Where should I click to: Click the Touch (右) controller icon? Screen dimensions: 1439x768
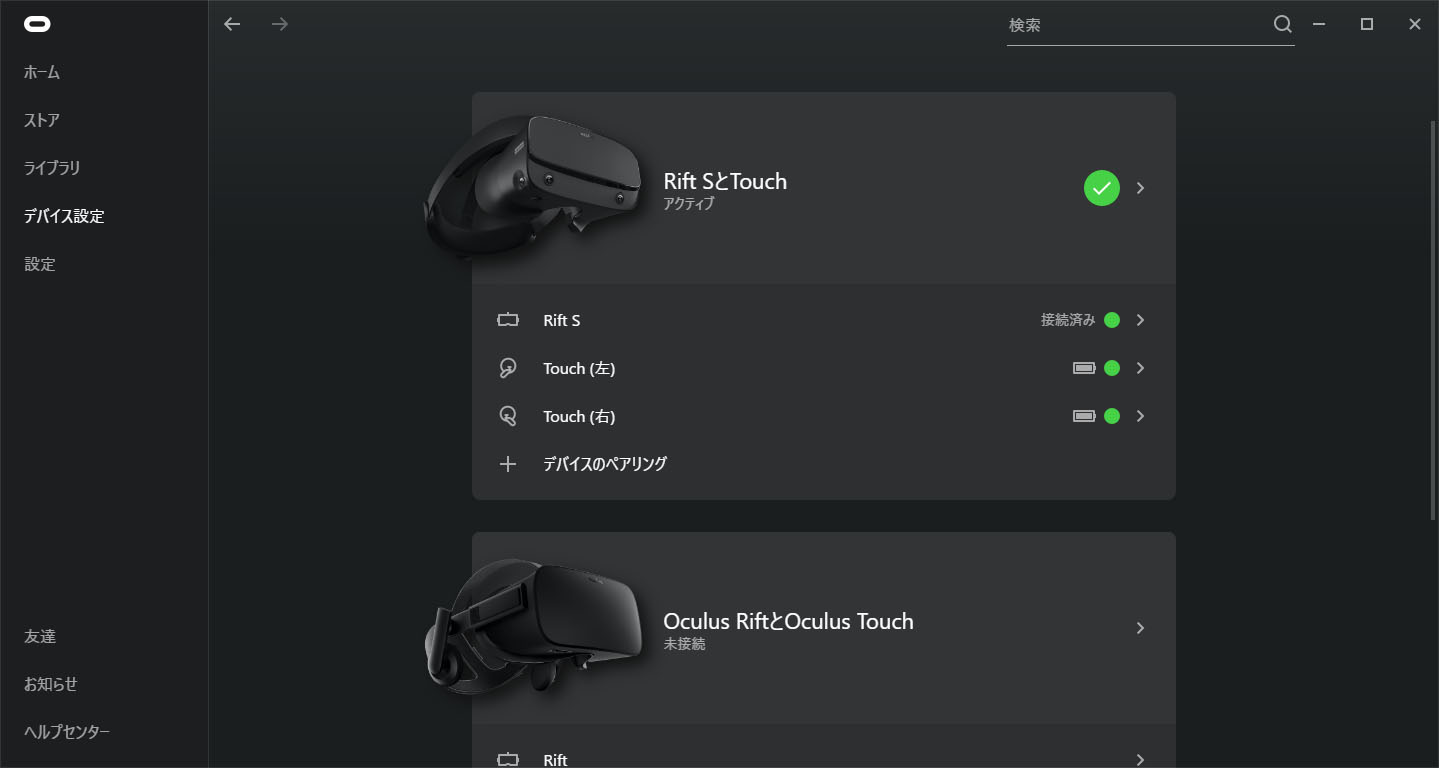pos(508,416)
